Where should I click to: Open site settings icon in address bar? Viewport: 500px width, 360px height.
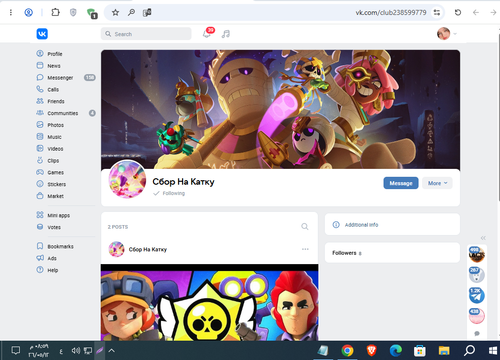tap(437, 13)
